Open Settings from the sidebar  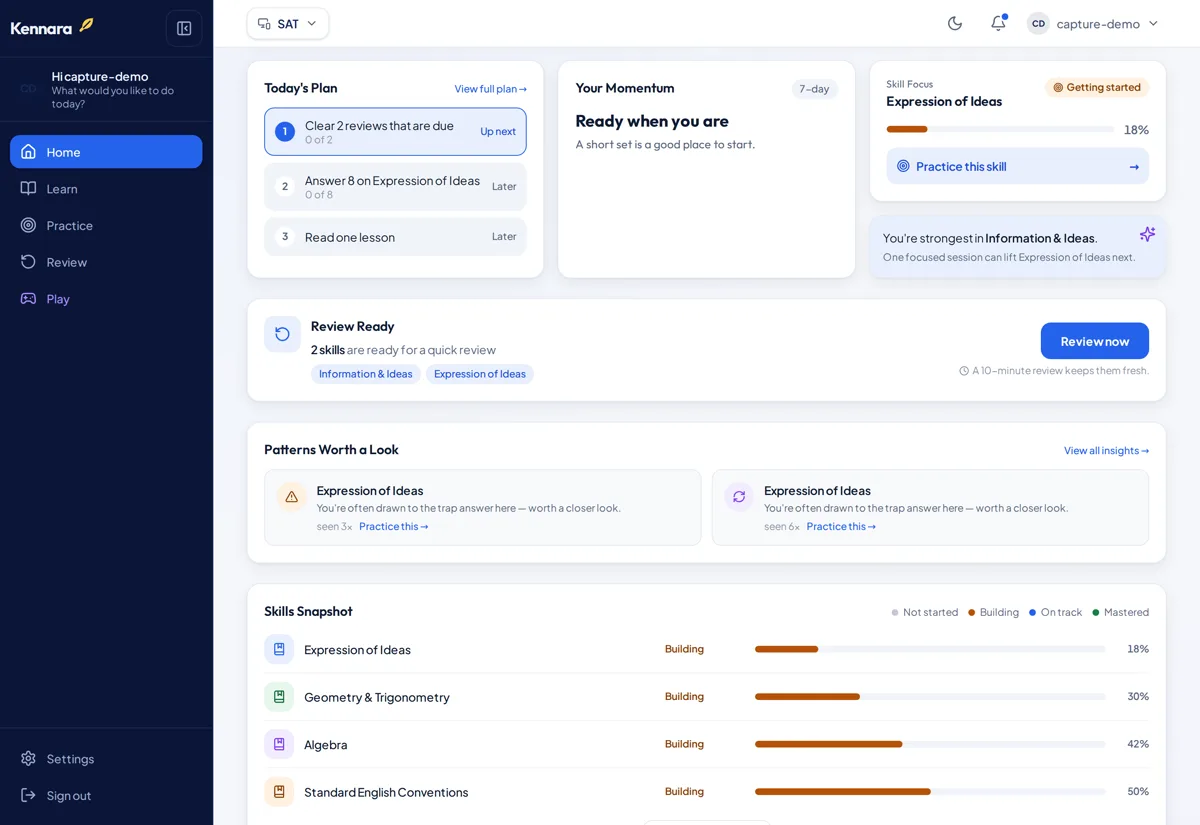106,759
